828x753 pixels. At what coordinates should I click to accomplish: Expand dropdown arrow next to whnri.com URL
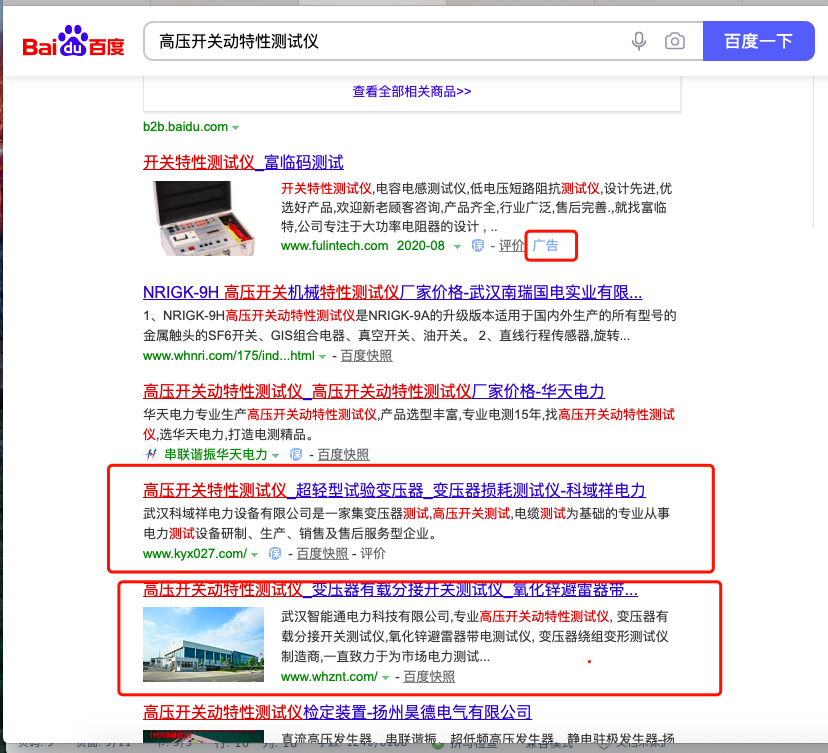[x=323, y=357]
